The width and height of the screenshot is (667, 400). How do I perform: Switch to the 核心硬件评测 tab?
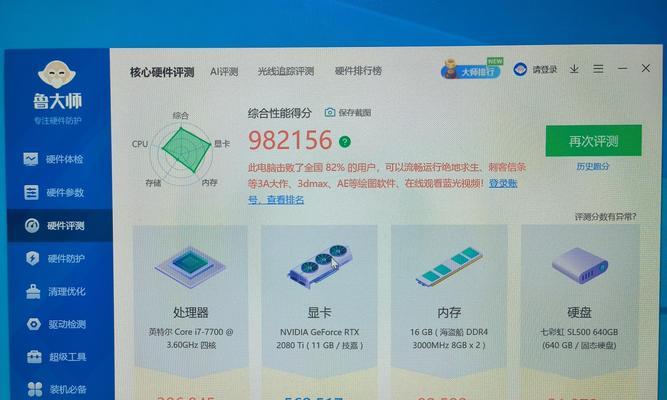[162, 72]
